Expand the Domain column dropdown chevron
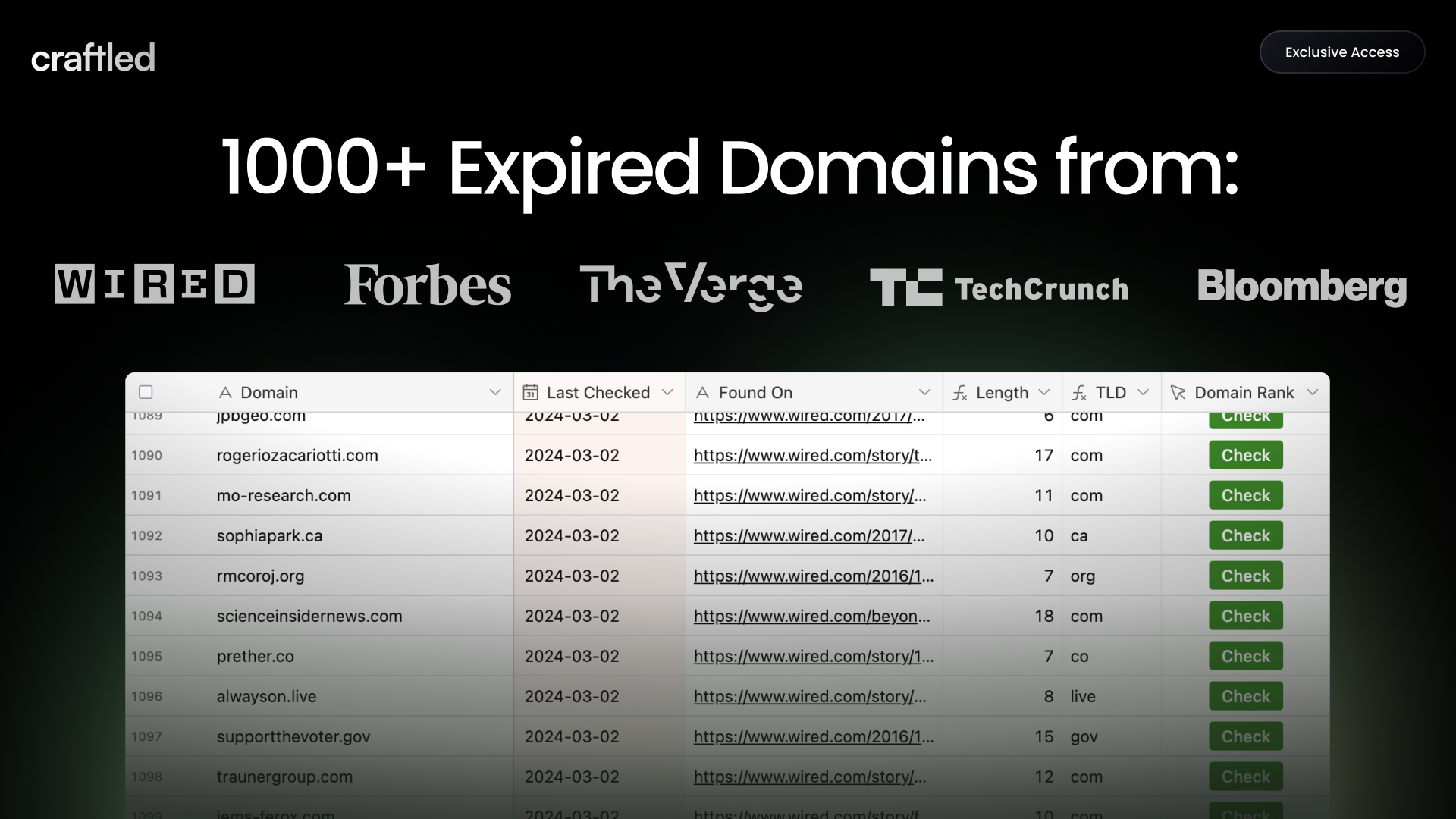The height and width of the screenshot is (819, 1456). coord(495,392)
